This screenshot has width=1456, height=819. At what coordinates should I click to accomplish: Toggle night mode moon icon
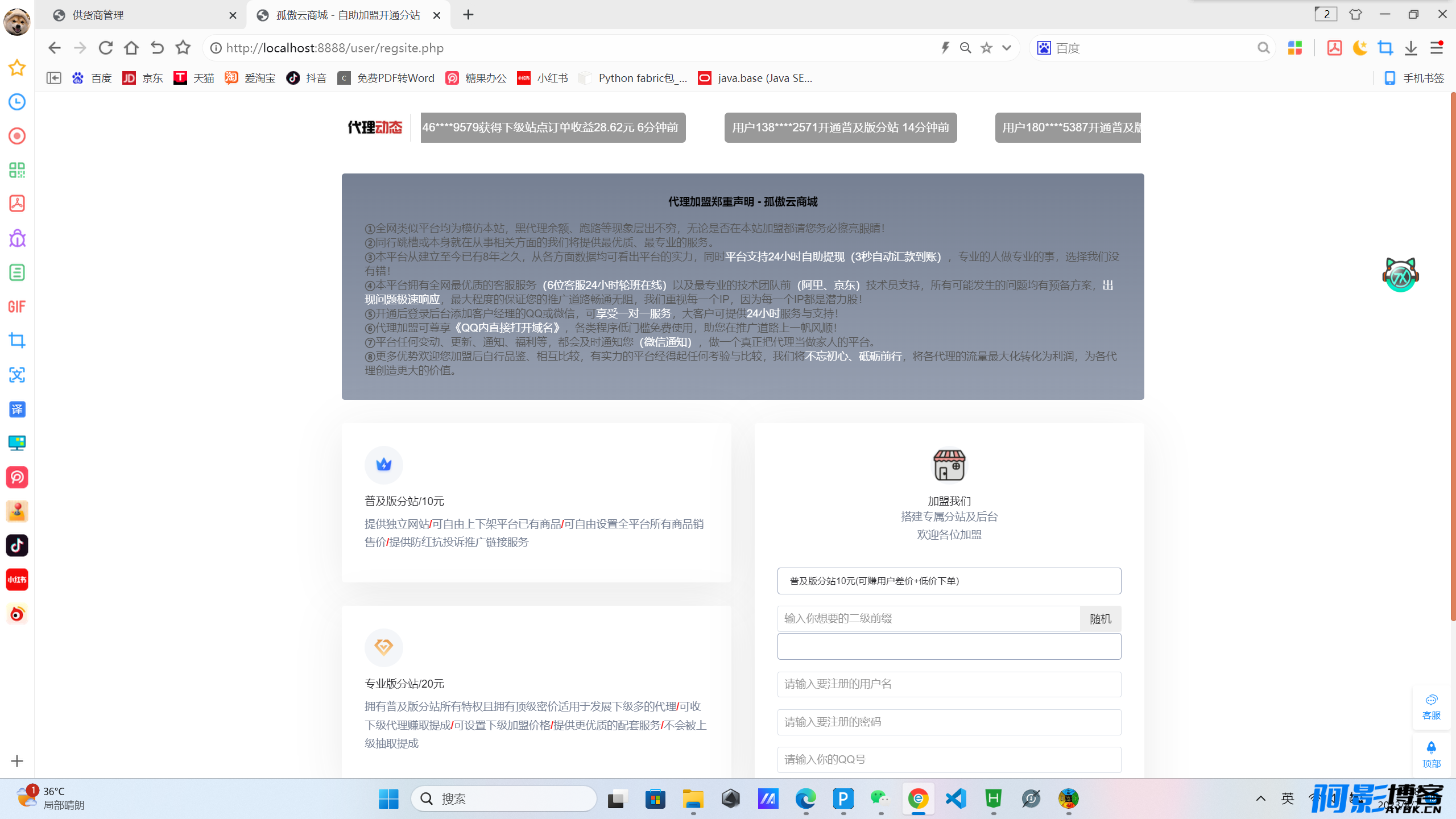click(x=1360, y=48)
